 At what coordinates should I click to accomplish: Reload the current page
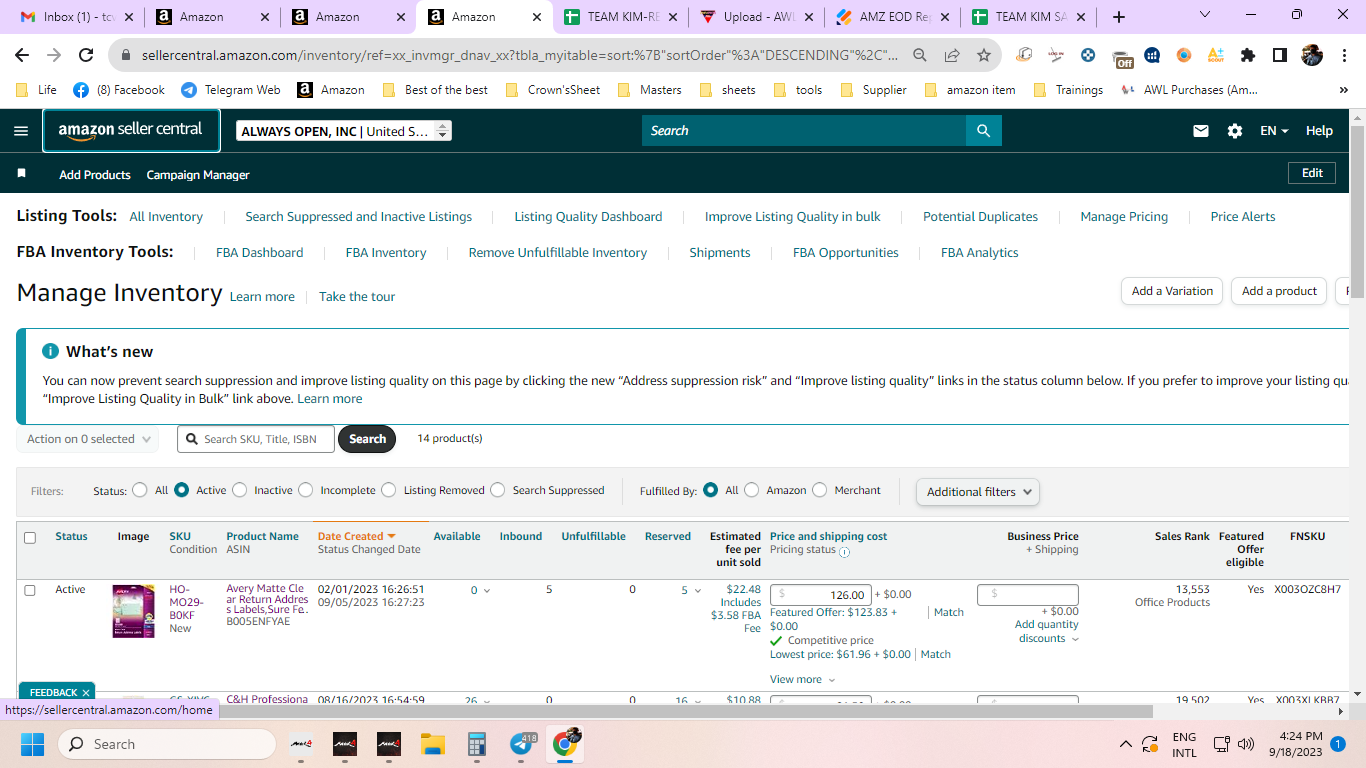(x=86, y=55)
